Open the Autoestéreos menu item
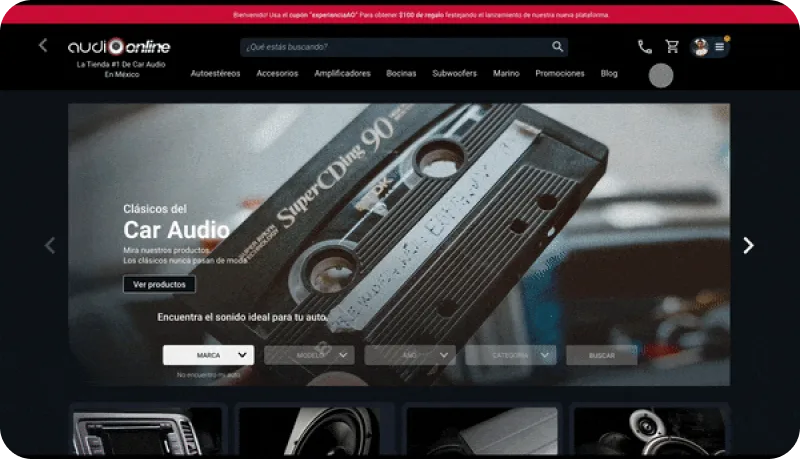Screen dimensions: 800x459 click(215, 74)
